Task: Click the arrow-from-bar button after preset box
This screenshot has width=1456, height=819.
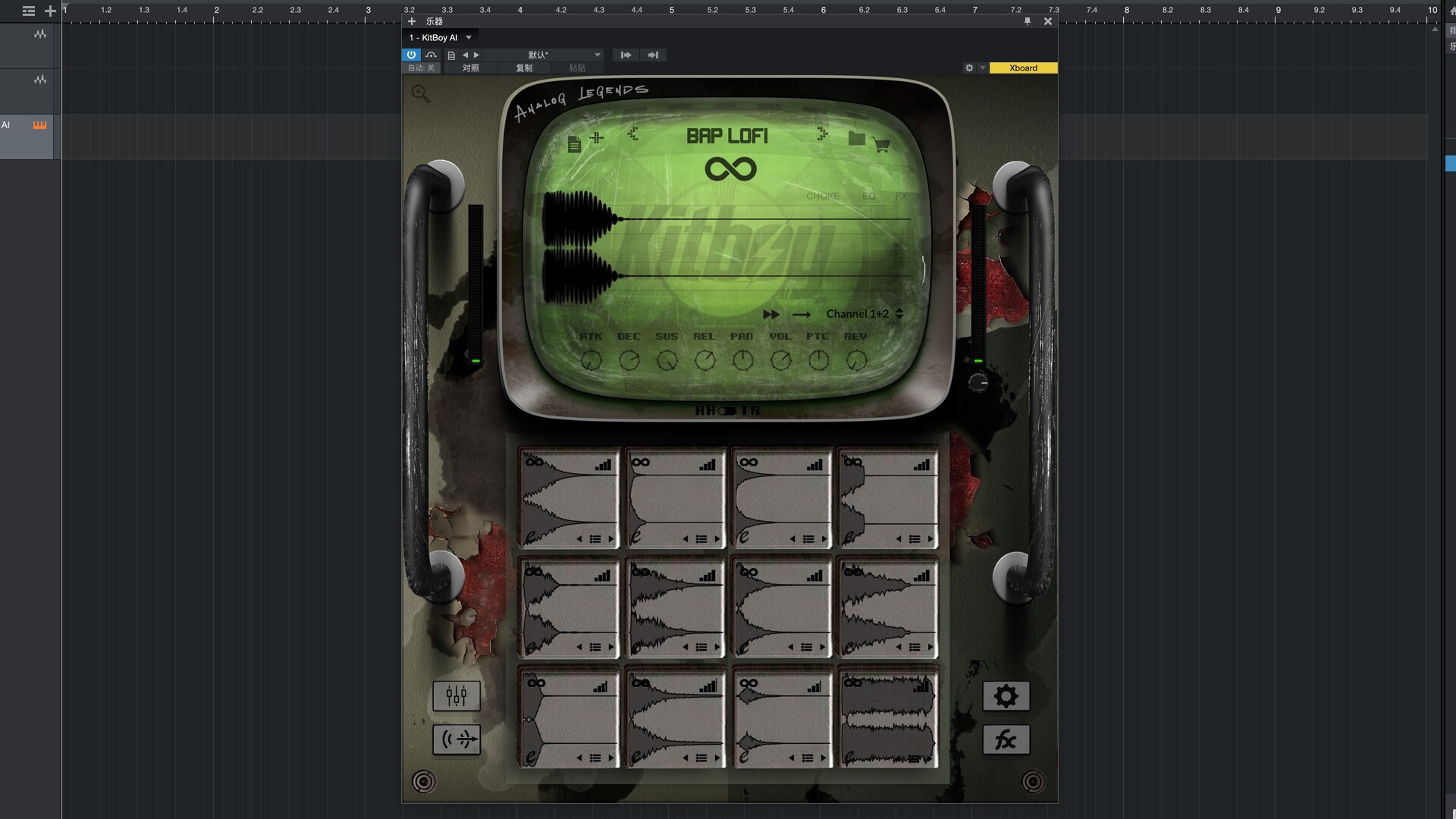Action: click(626, 55)
